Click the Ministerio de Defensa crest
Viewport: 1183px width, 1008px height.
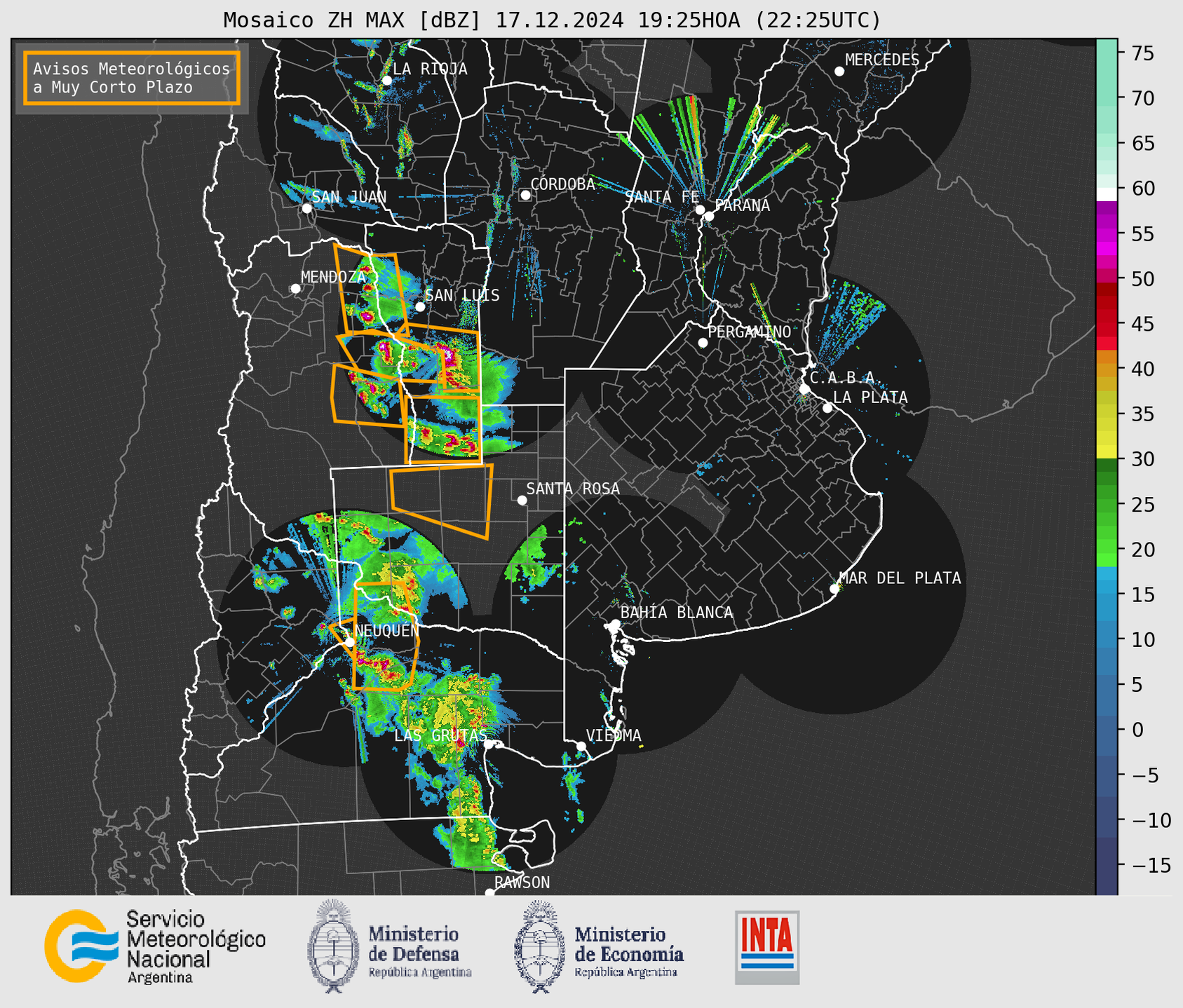(332, 946)
